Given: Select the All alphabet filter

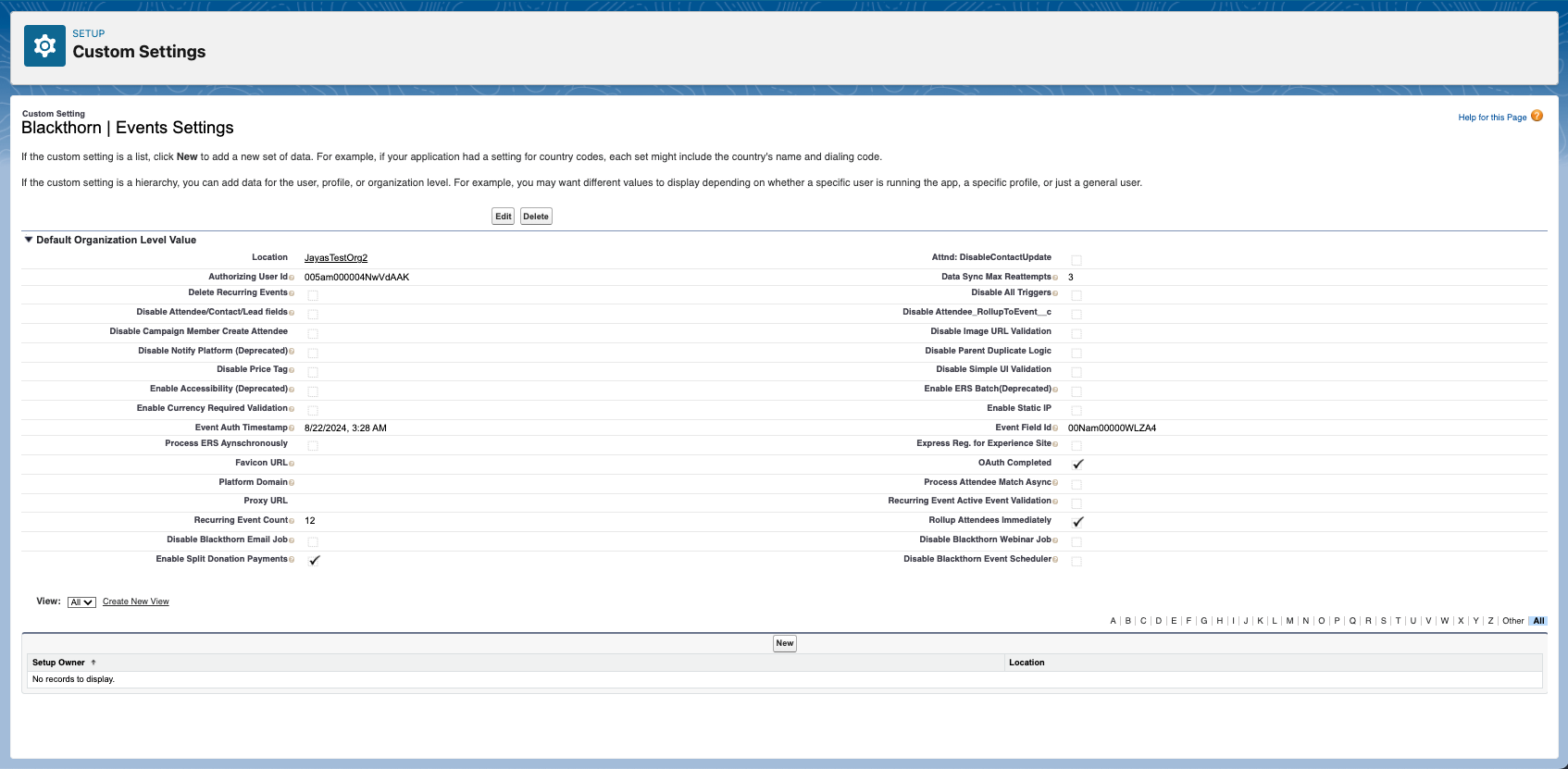Looking at the screenshot, I should (x=1538, y=621).
